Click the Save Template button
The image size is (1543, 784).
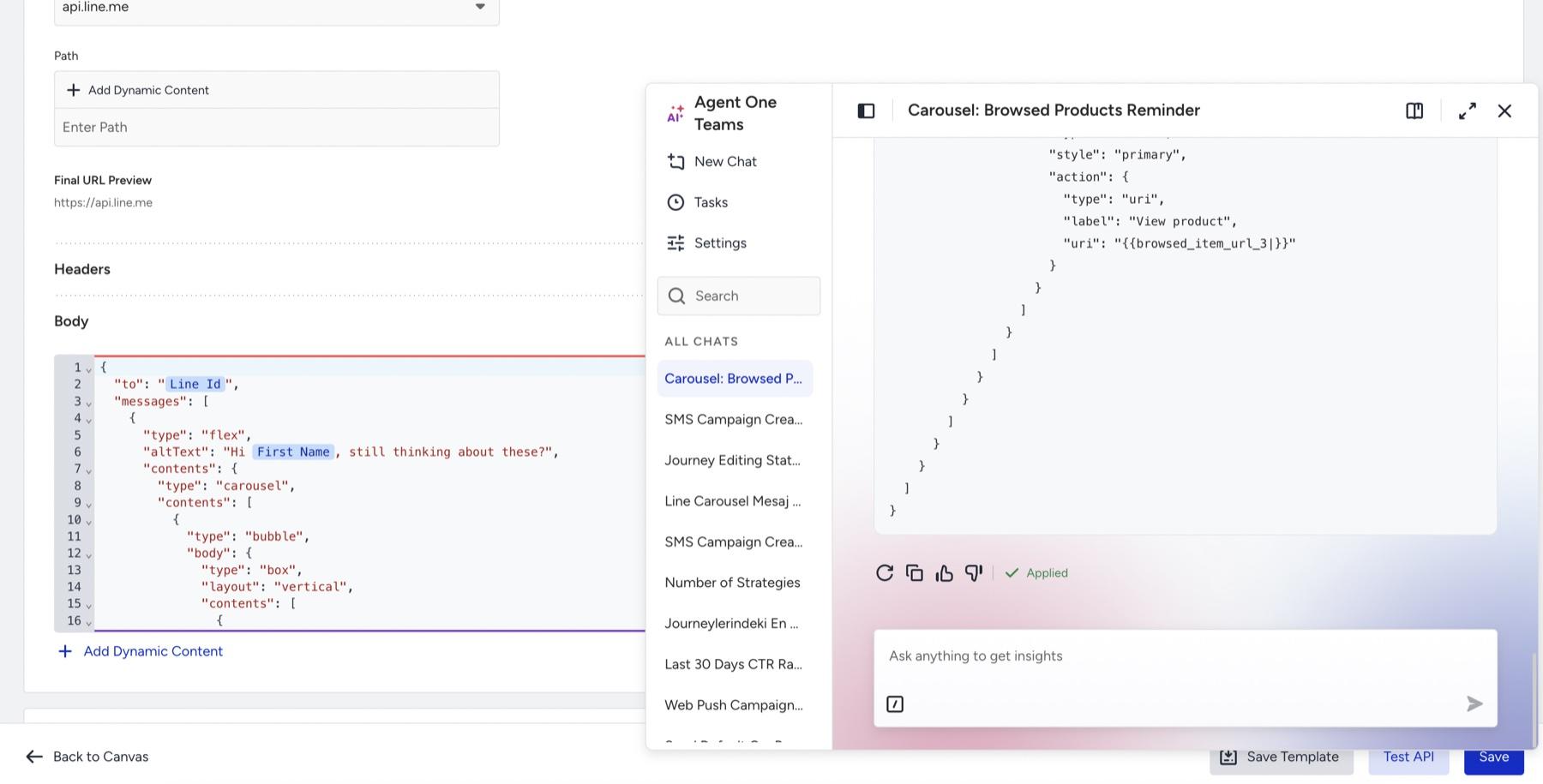[x=1282, y=757]
